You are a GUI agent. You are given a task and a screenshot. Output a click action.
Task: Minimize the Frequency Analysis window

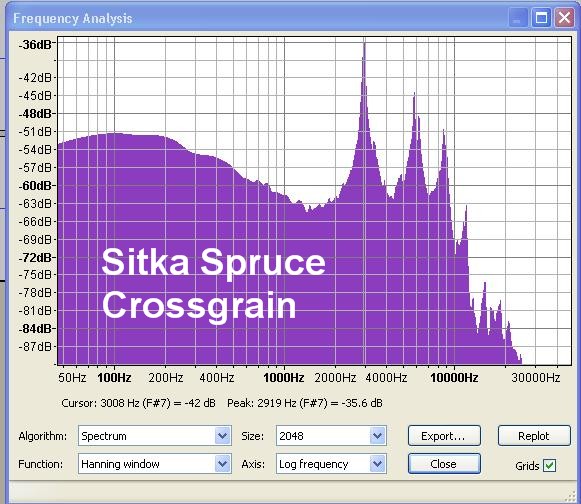[x=518, y=18]
